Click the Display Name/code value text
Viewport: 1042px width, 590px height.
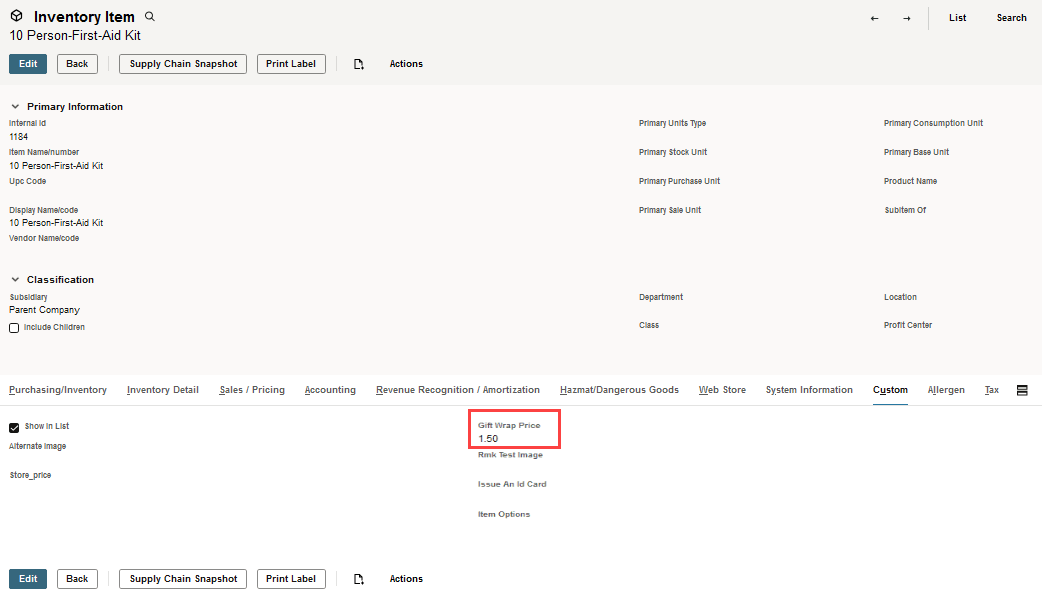pos(56,223)
